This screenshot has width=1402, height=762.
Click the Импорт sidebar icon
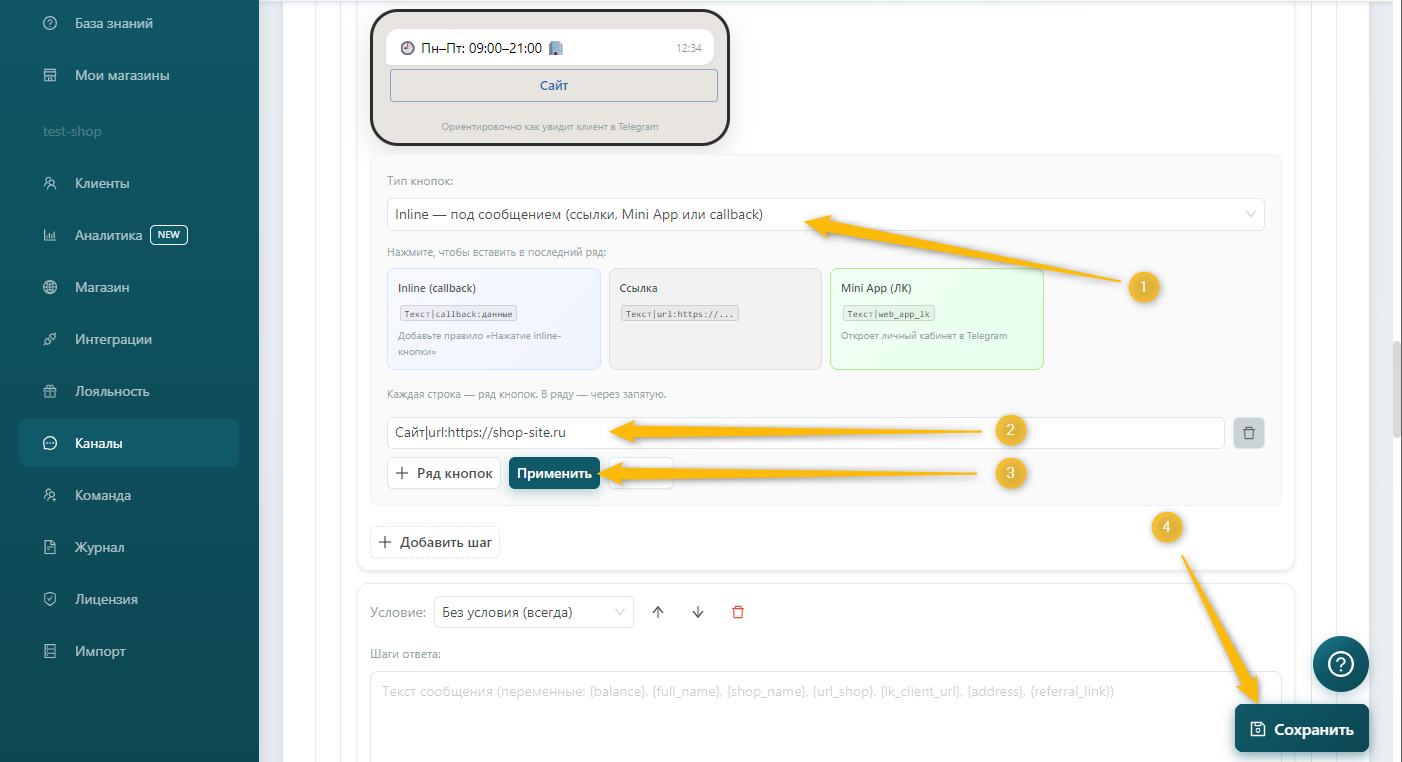click(x=50, y=651)
